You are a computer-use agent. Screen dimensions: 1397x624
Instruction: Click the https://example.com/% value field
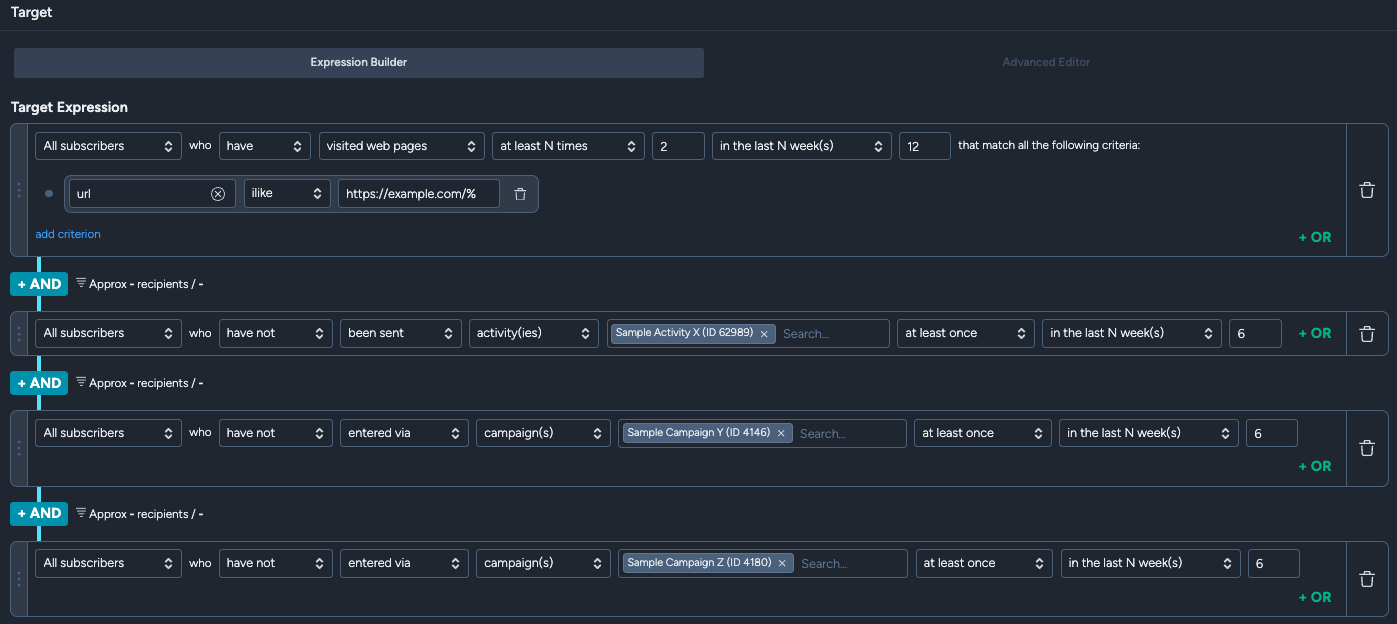(x=418, y=194)
